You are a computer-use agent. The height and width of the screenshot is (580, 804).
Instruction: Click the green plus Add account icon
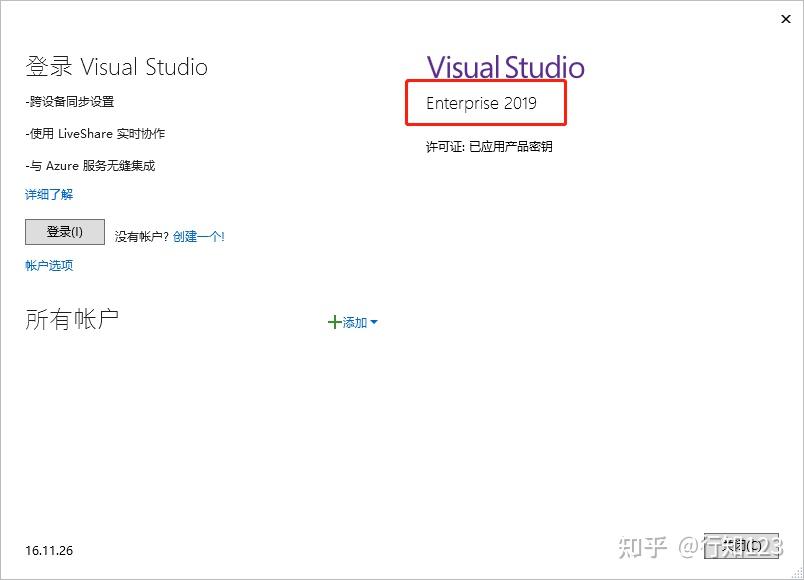click(335, 322)
